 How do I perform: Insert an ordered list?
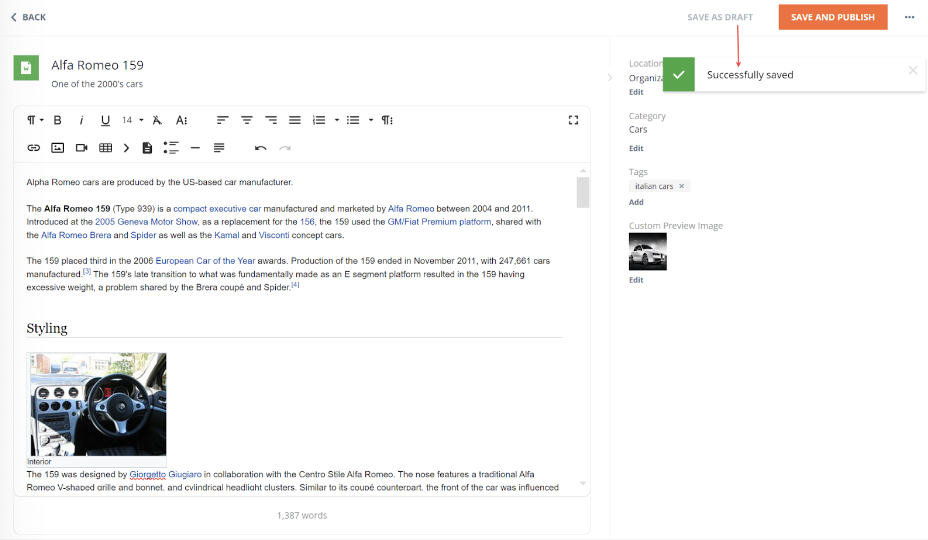click(x=319, y=120)
